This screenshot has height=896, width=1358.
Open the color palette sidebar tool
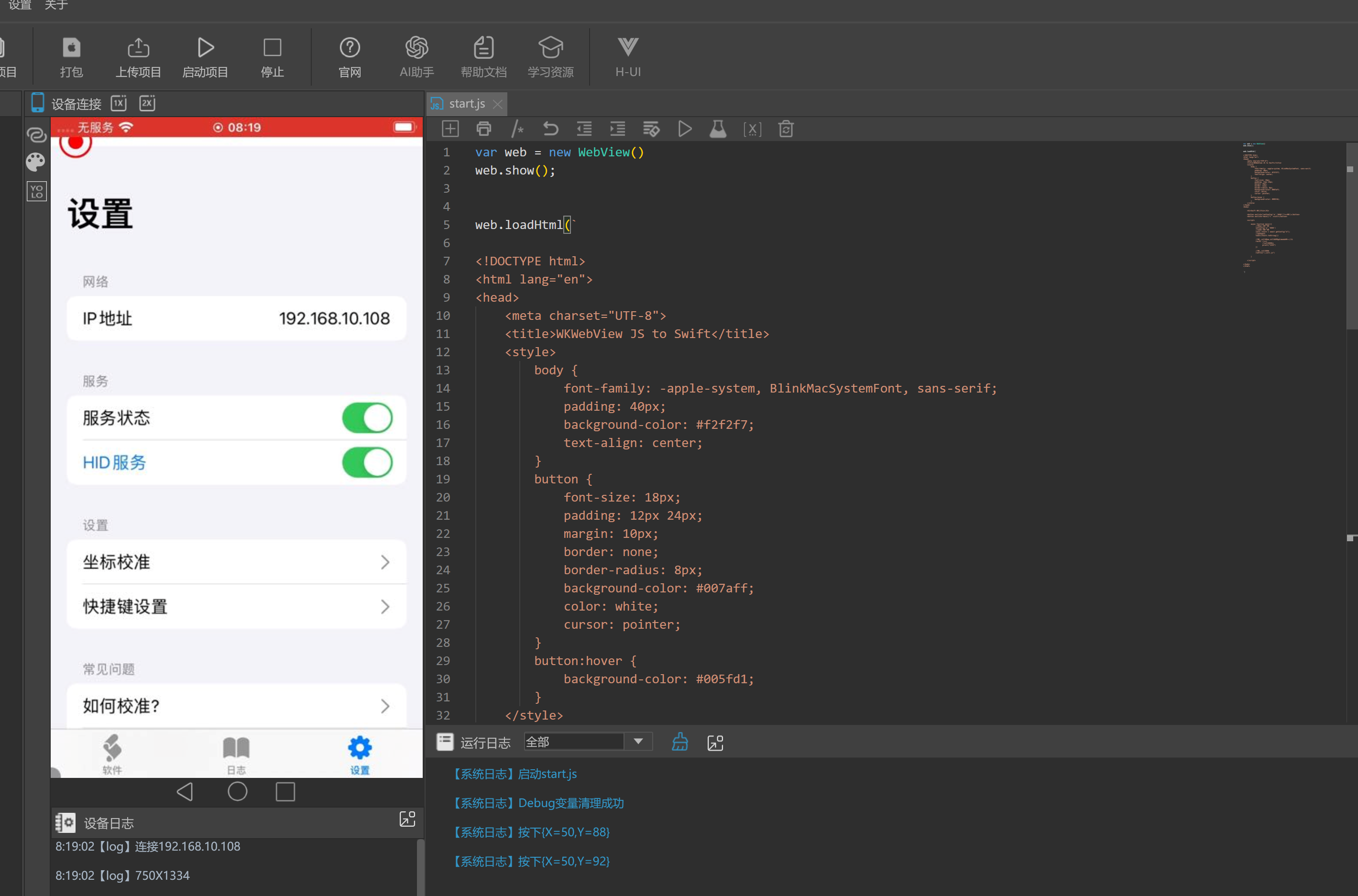(36, 162)
